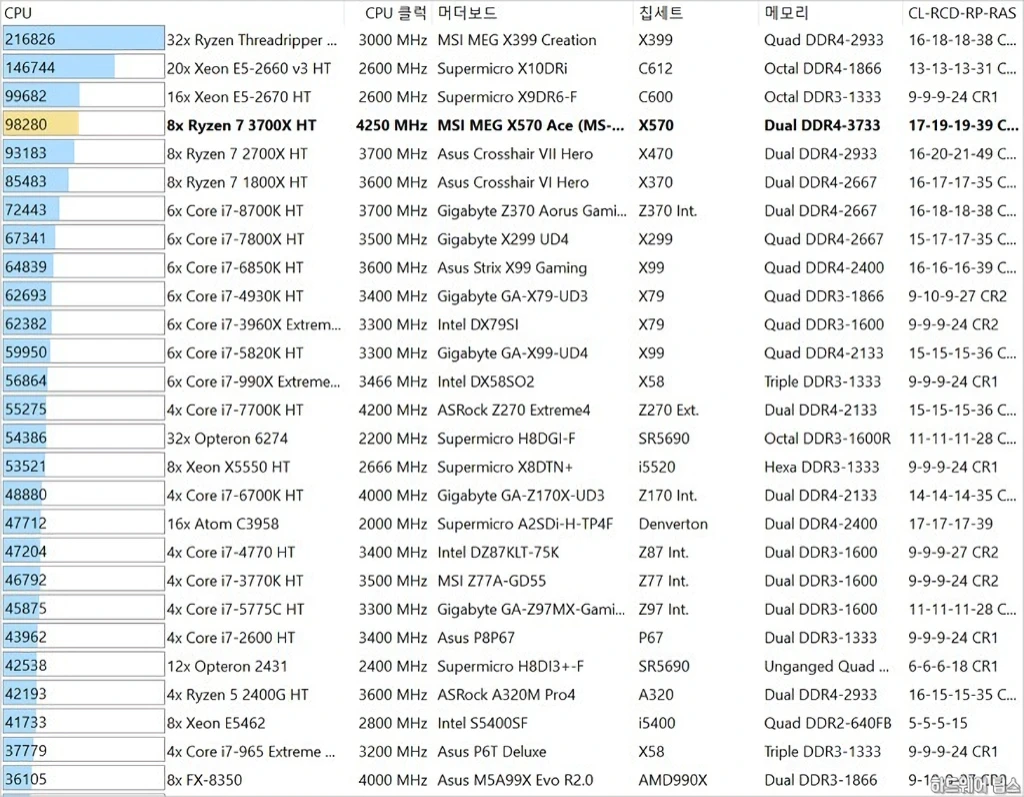Screen dimensions: 1024x797
Task: Click 4x Ryzen 5 2400G HT
Action: 238,694
